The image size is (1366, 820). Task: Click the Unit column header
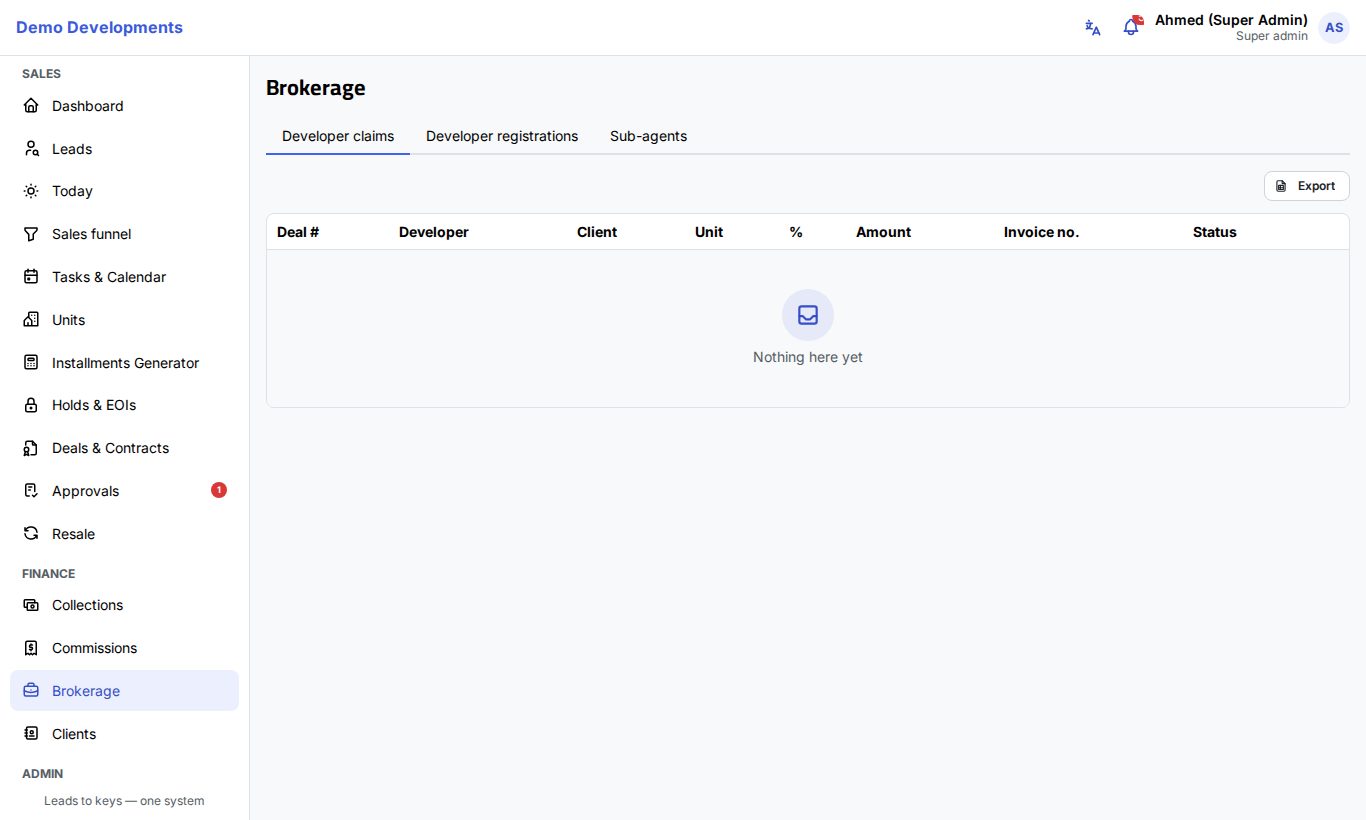coord(709,232)
